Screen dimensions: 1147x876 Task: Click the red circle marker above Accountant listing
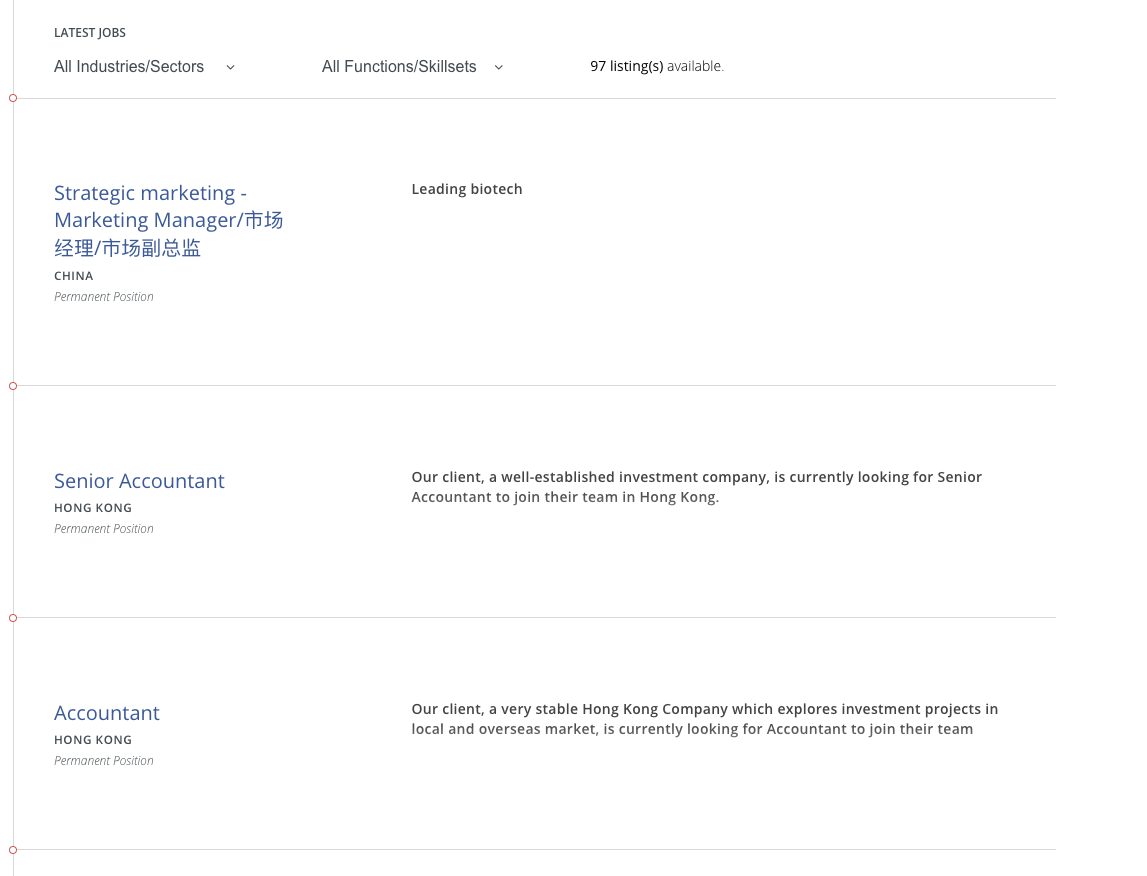(x=13, y=618)
